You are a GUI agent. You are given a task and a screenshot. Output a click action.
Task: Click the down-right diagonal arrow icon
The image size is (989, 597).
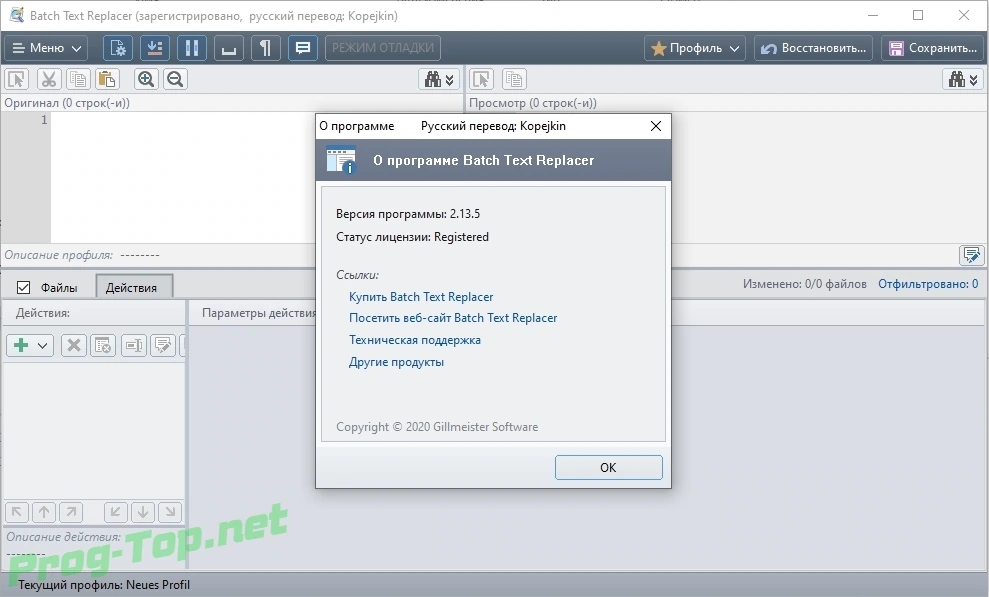tap(170, 512)
